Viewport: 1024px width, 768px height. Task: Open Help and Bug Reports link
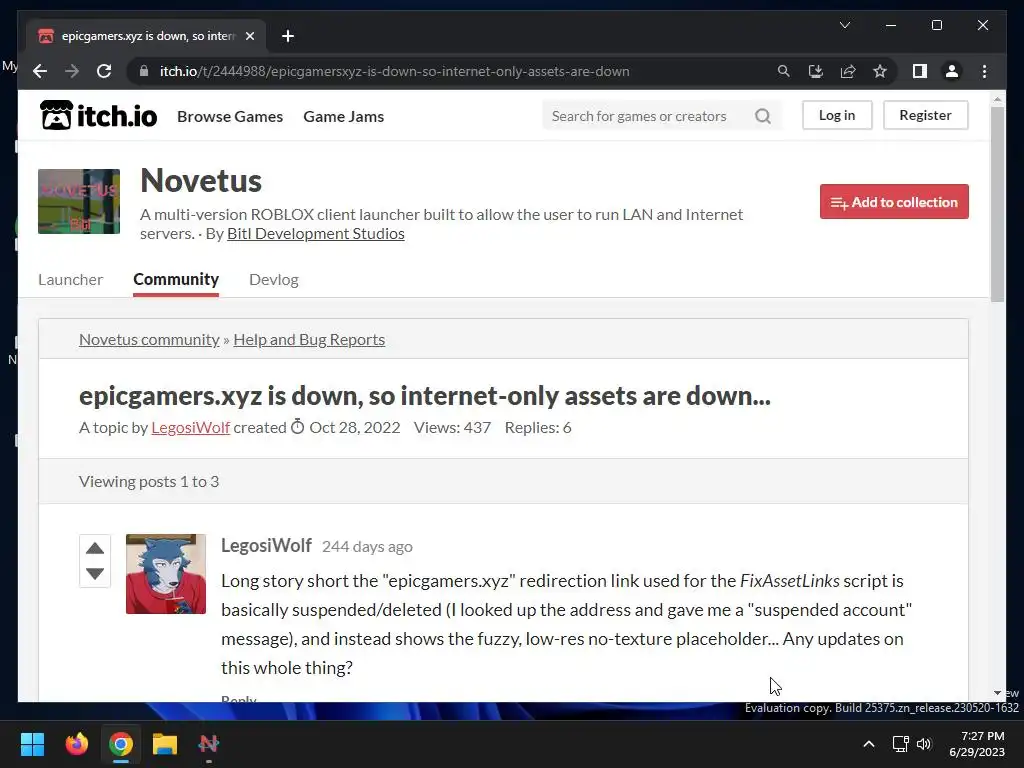pyautogui.click(x=309, y=340)
